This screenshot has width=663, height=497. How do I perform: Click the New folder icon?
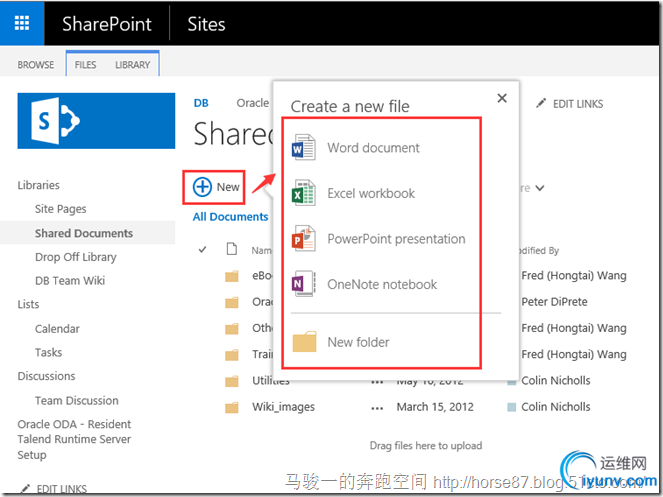(x=304, y=342)
